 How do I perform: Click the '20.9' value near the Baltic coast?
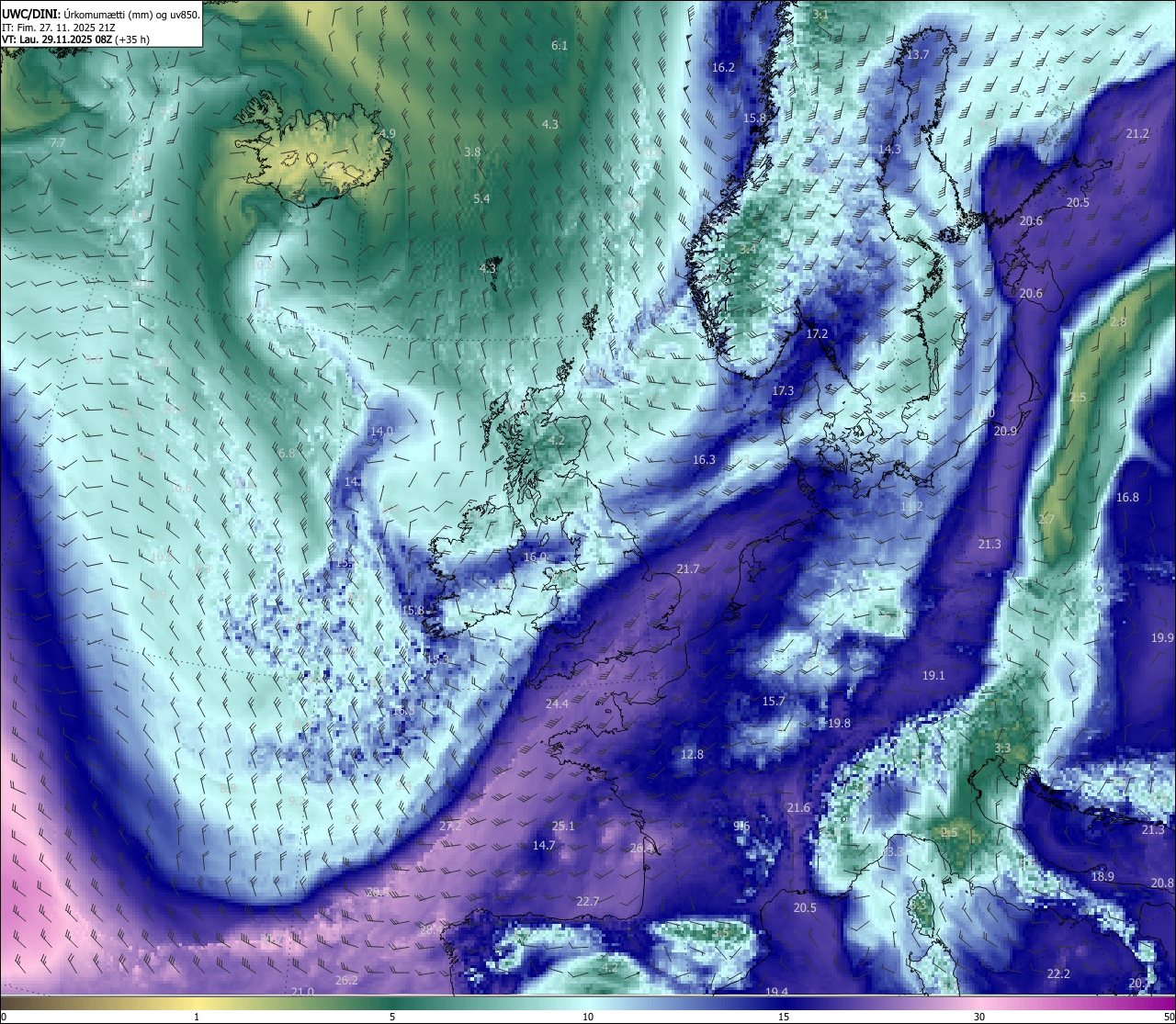pos(1006,431)
